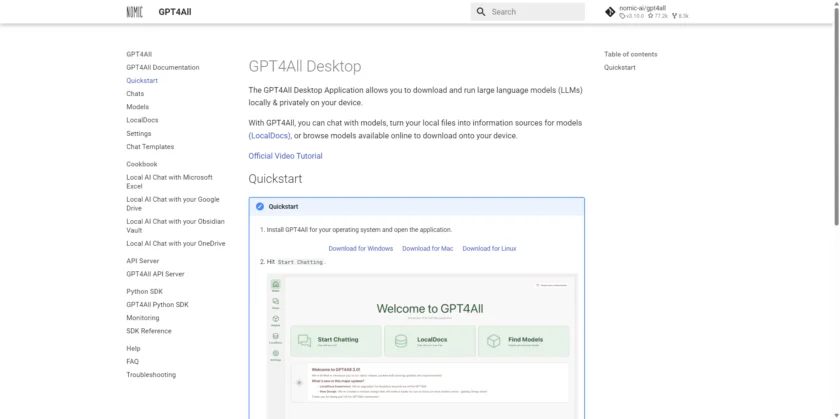This screenshot has height=419, width=840.
Task: Open the GPT4All Python SDK page
Action: pos(157,304)
